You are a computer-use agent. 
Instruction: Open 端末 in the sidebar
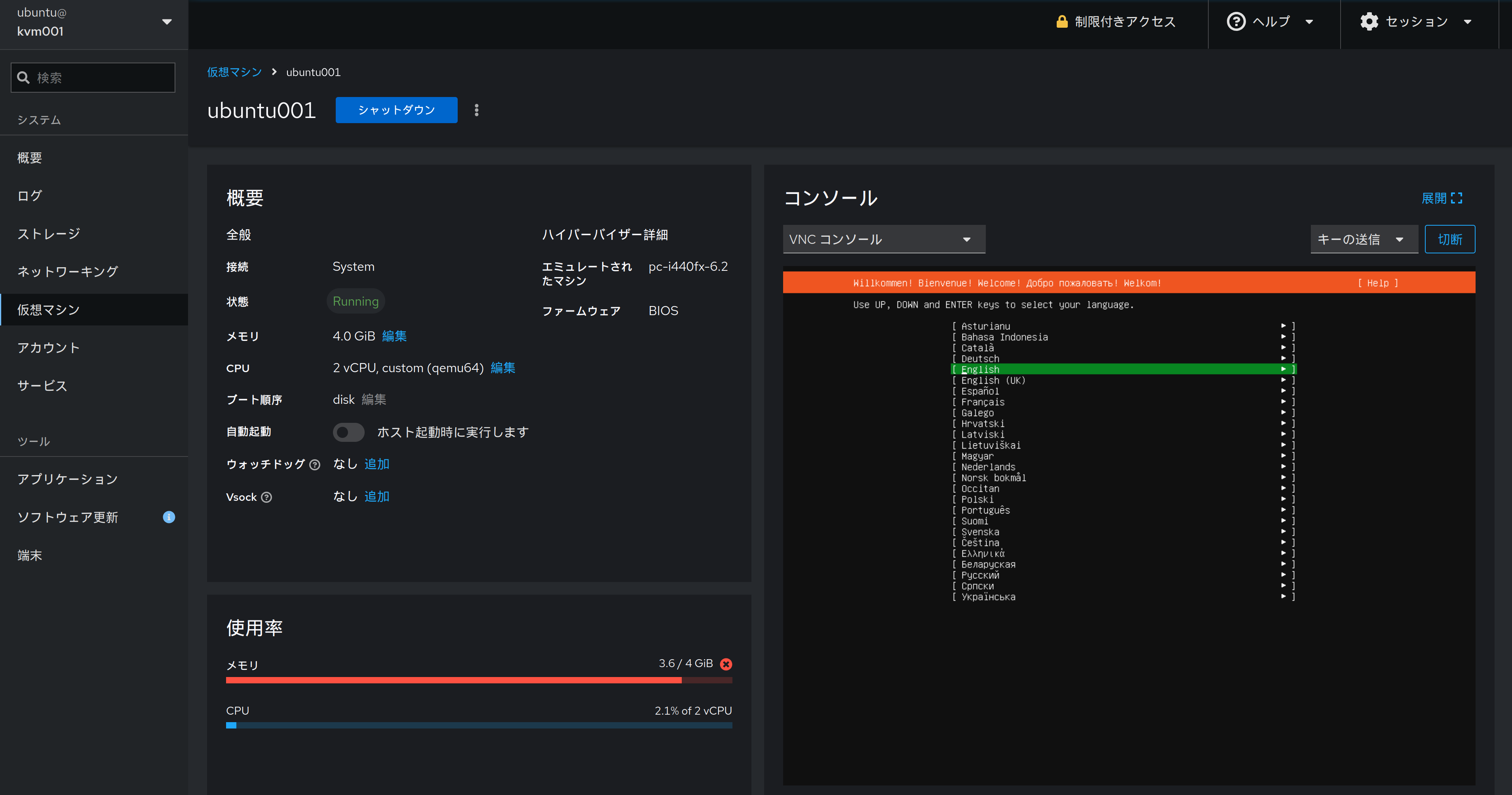point(94,555)
